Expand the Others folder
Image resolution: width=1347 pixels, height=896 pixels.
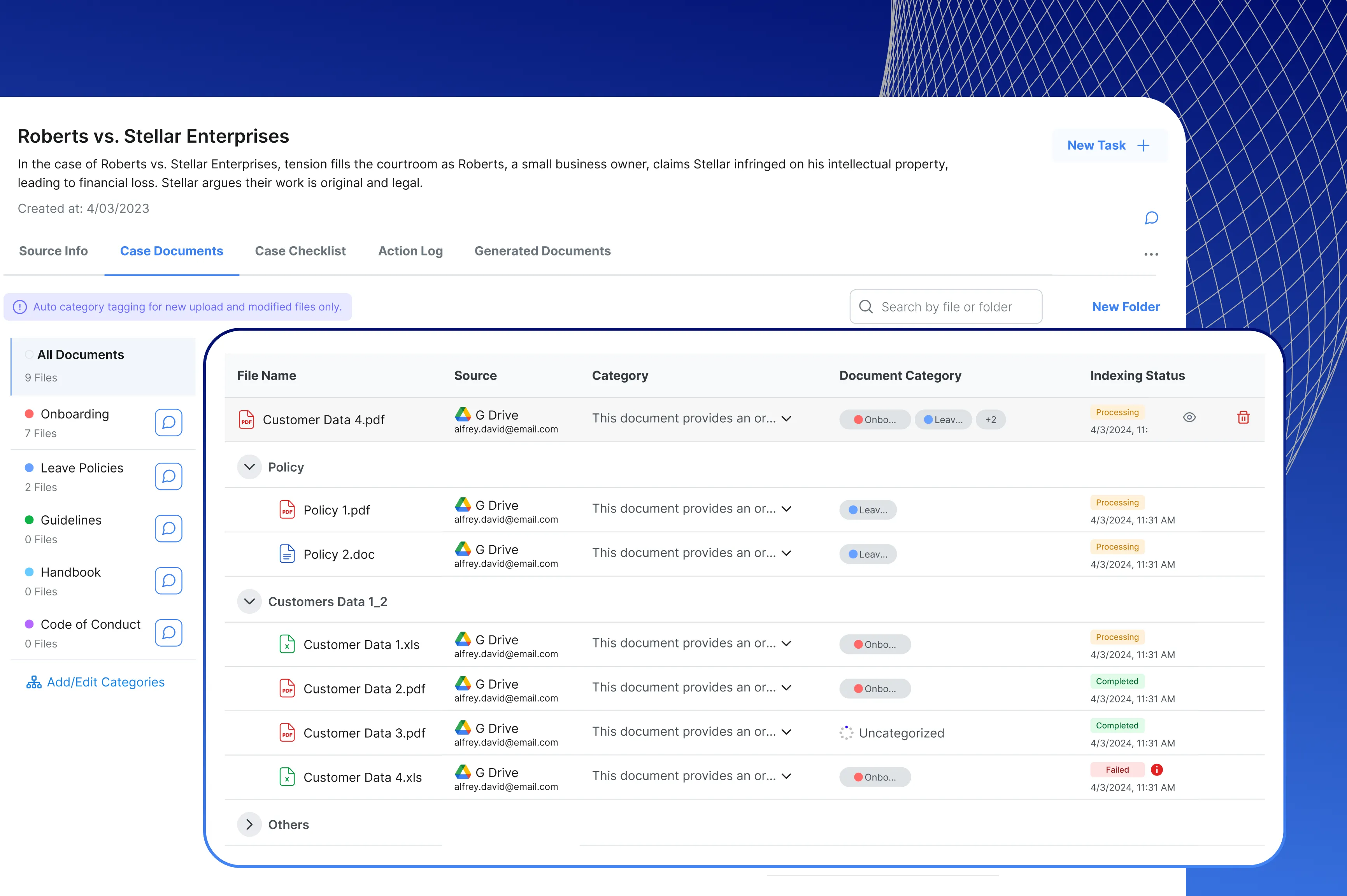(249, 824)
